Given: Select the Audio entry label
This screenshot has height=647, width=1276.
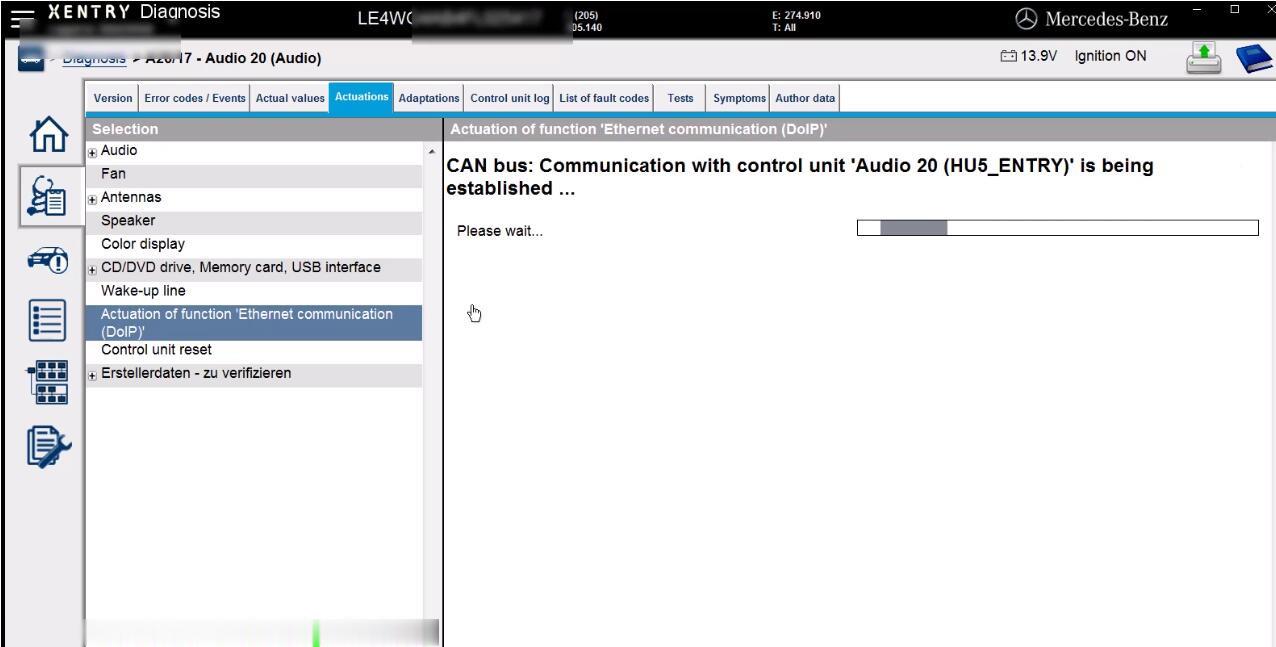Looking at the screenshot, I should (119, 151).
